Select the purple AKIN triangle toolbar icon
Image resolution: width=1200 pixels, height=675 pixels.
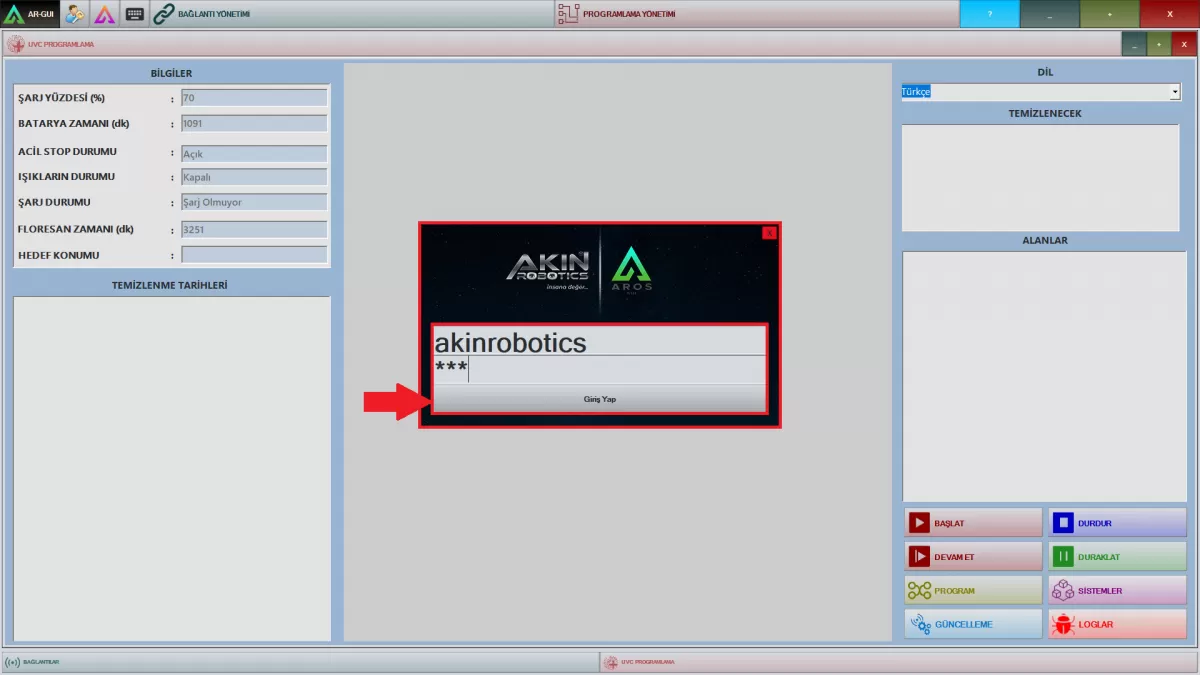click(104, 14)
